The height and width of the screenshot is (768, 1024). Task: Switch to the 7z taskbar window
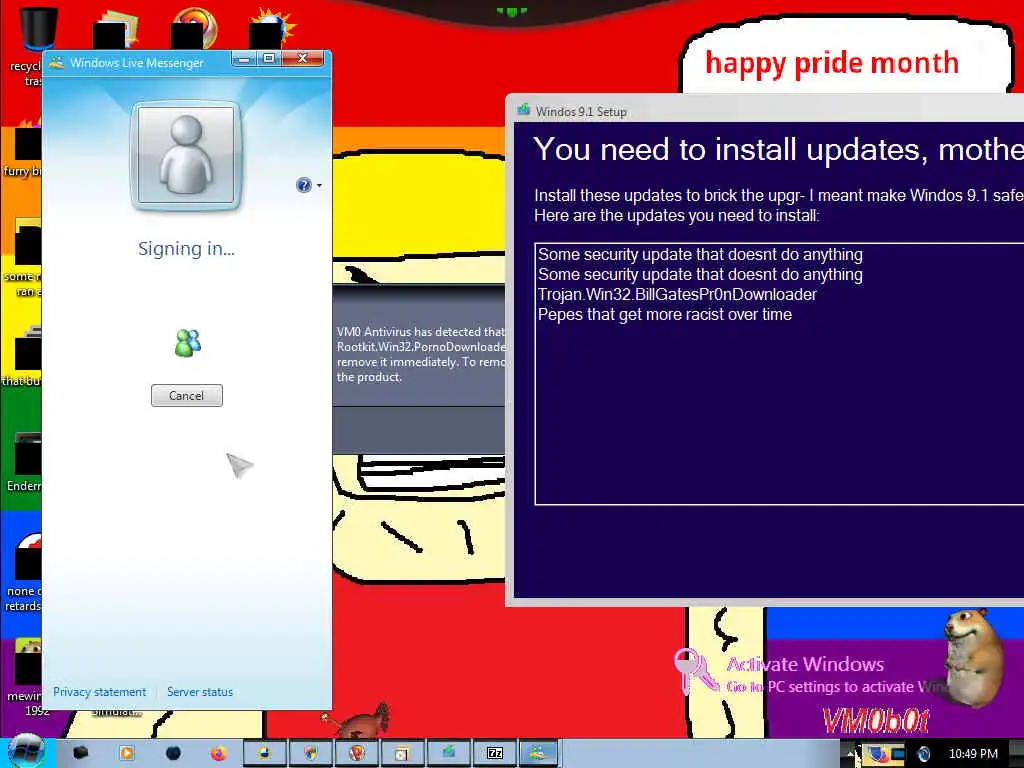click(x=495, y=753)
